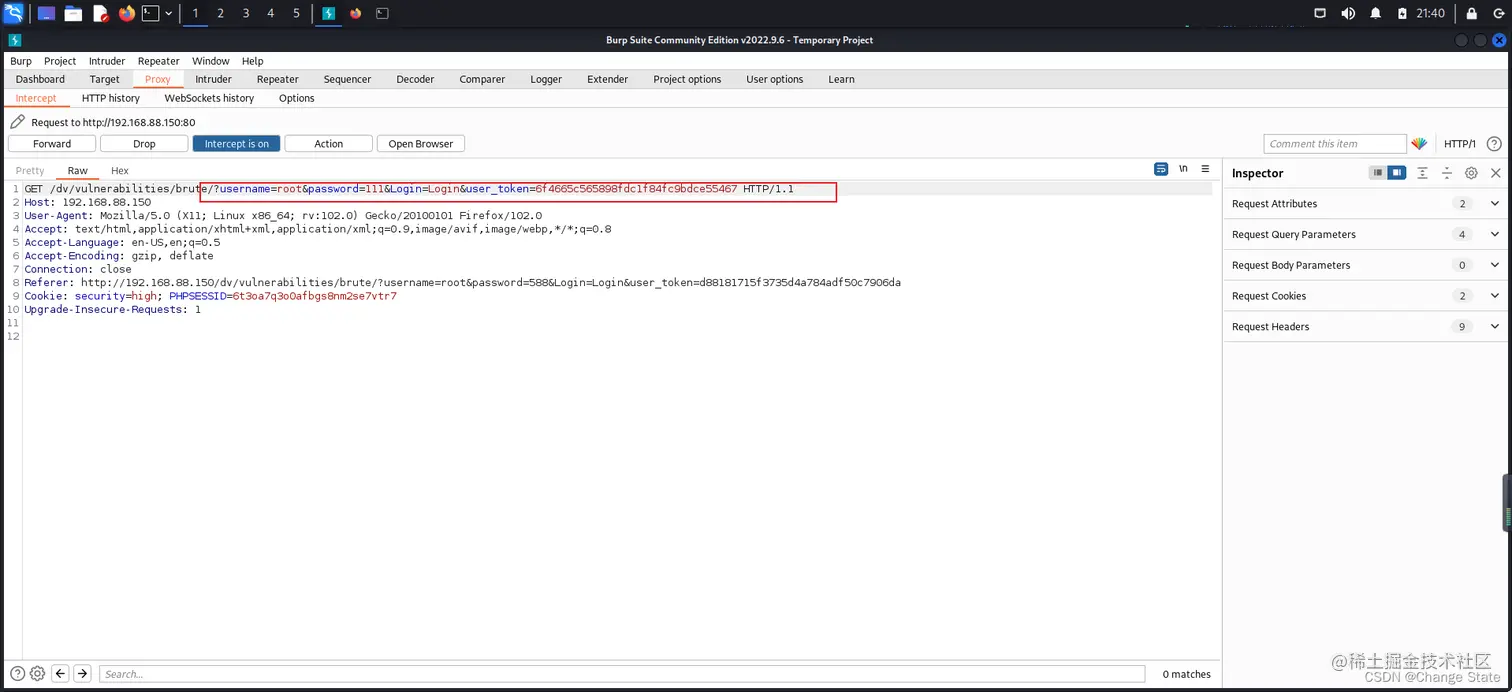1512x692 pixels.
Task: Open the proxy Options sub-tab
Action: pos(296,98)
